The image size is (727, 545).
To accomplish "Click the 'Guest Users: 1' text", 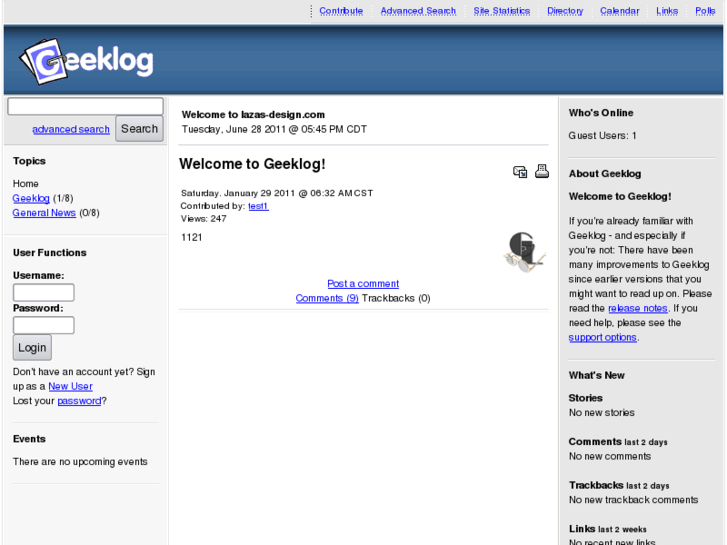I will click(x=602, y=135).
